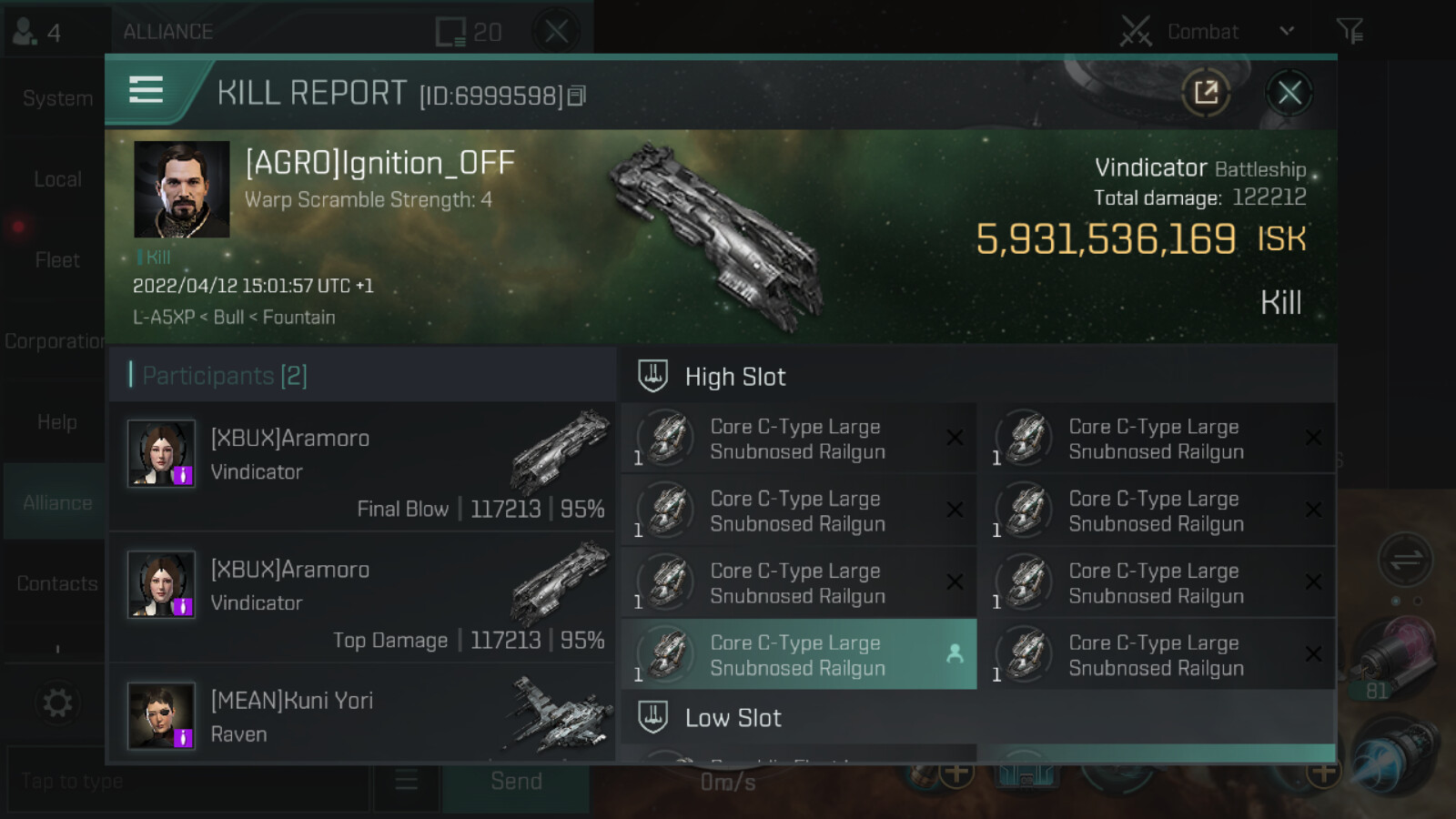Tap the chat message input field
1456x819 pixels.
188,781
